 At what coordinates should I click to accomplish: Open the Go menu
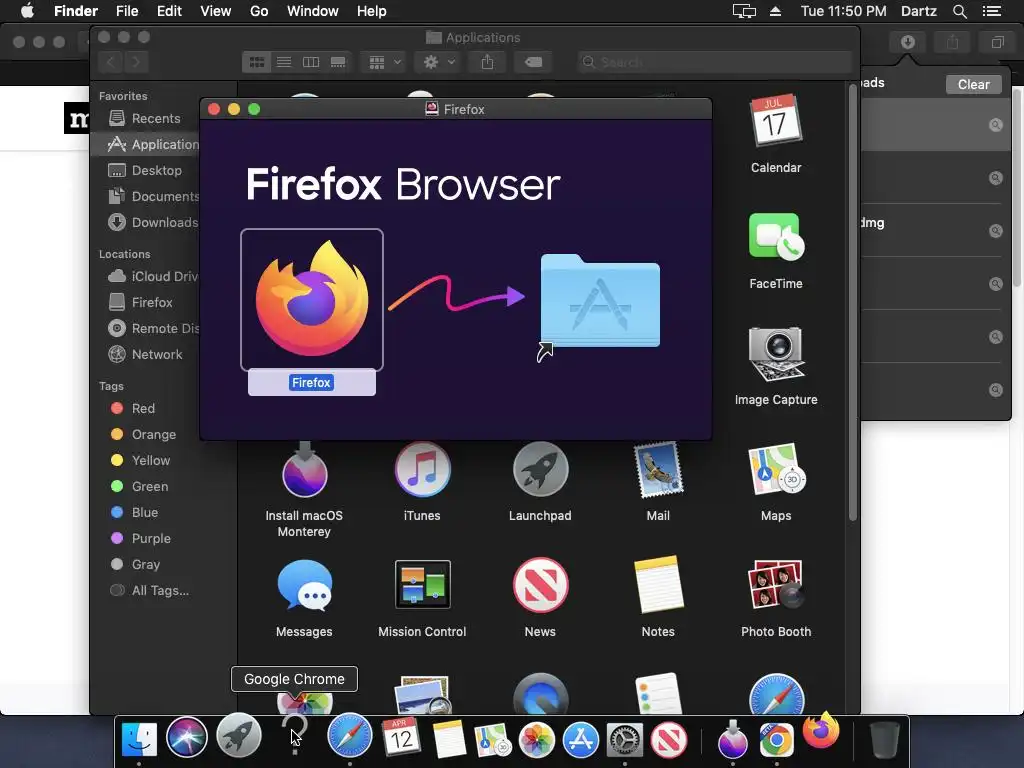pos(259,11)
